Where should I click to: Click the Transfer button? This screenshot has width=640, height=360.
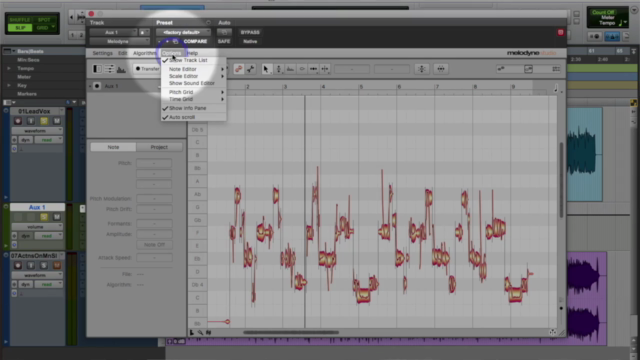[147, 69]
